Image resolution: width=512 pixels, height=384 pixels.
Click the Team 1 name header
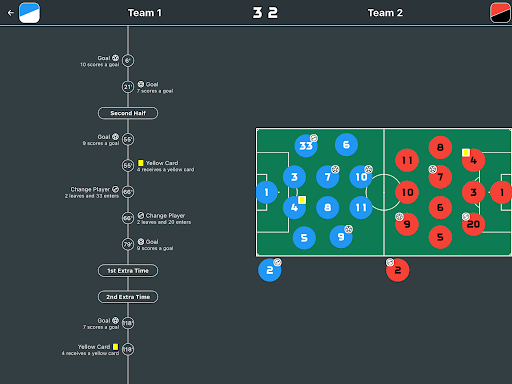(x=145, y=13)
